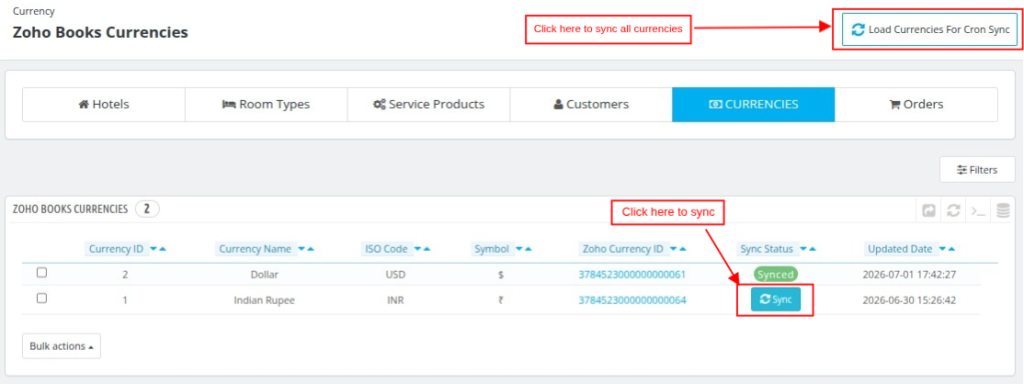Click the refresh list icon in the table header
1024x384 pixels.
click(x=953, y=211)
